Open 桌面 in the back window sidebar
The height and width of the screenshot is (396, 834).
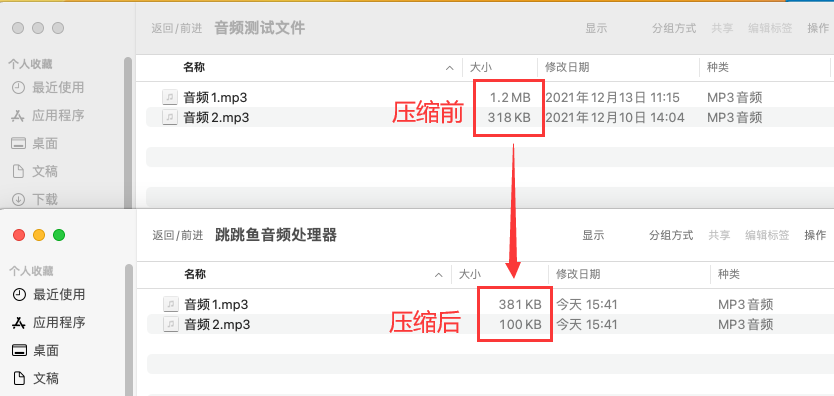(x=34, y=144)
